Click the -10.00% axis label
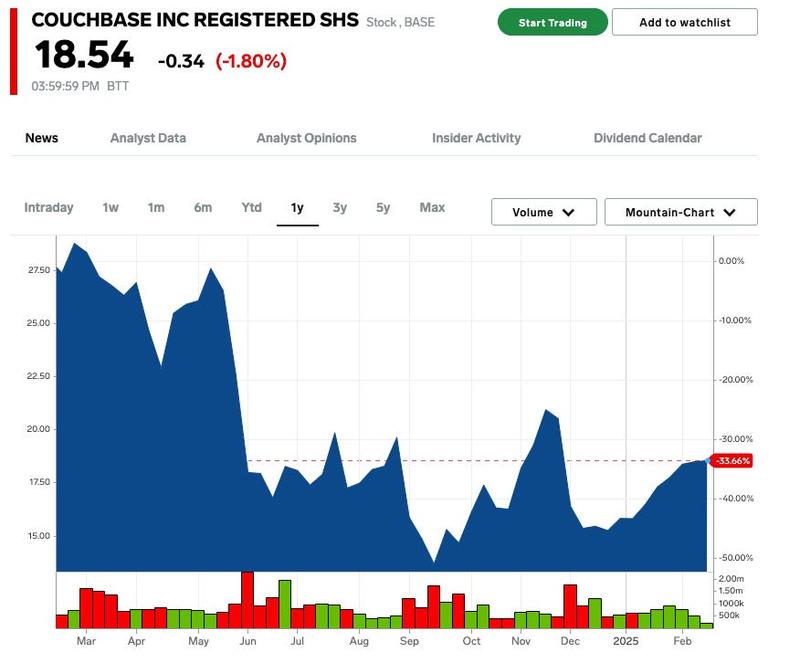The image size is (800, 662). pos(735,320)
